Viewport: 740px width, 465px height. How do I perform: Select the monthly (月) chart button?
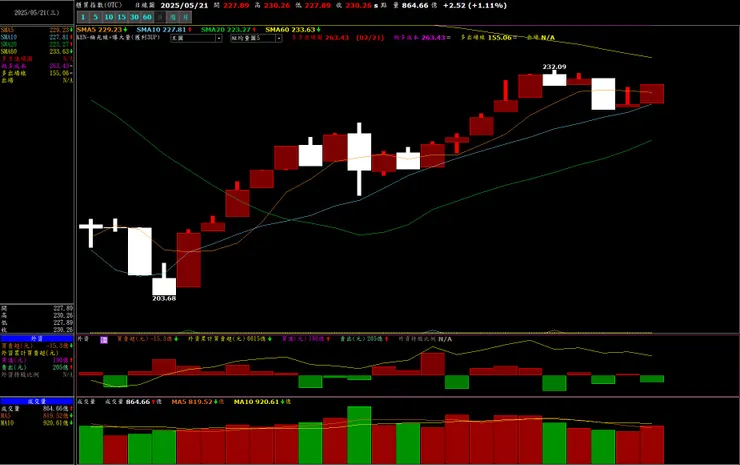[x=185, y=17]
